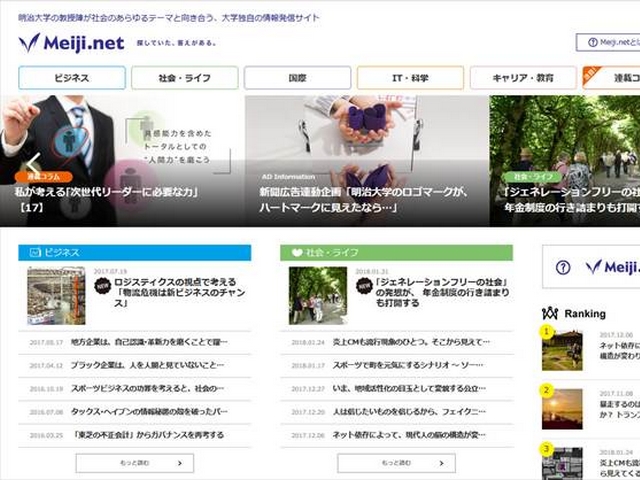The height and width of the screenshot is (480, 640).
Task: Click question mark icon in sidebar Meiji banner
Action: pos(563,268)
